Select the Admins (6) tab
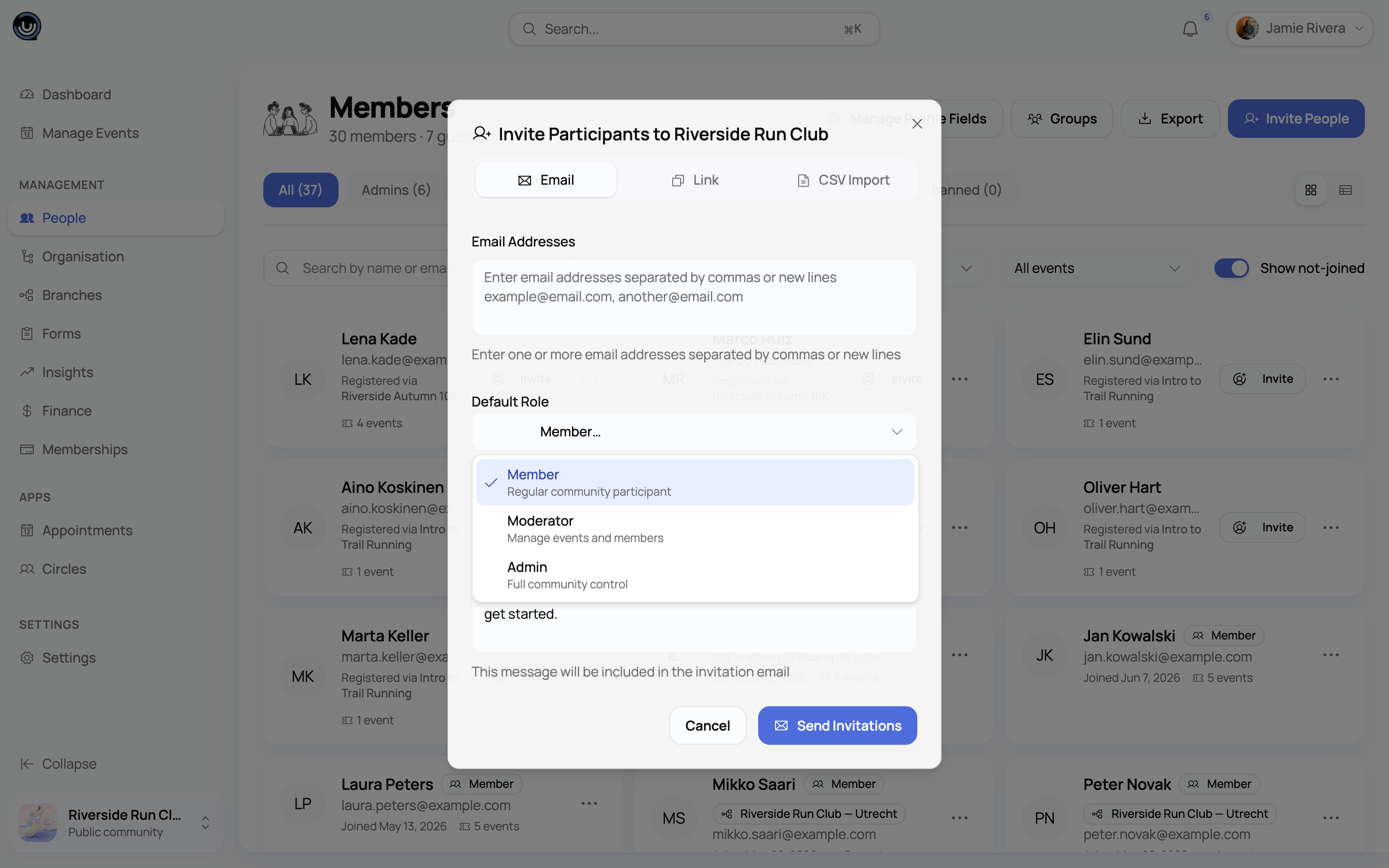1389x868 pixels. pyautogui.click(x=396, y=190)
